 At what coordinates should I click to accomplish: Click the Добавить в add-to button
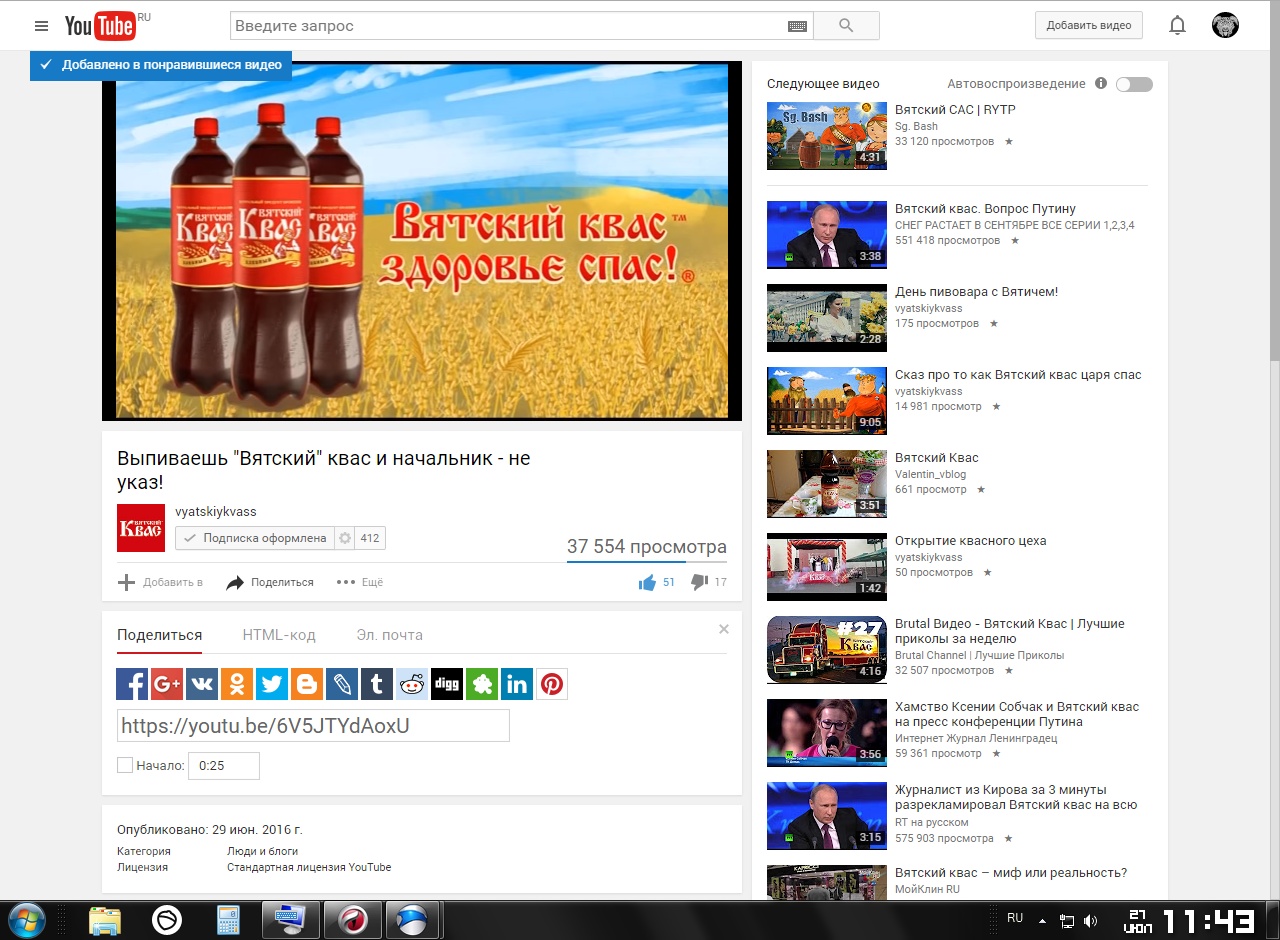(x=161, y=582)
